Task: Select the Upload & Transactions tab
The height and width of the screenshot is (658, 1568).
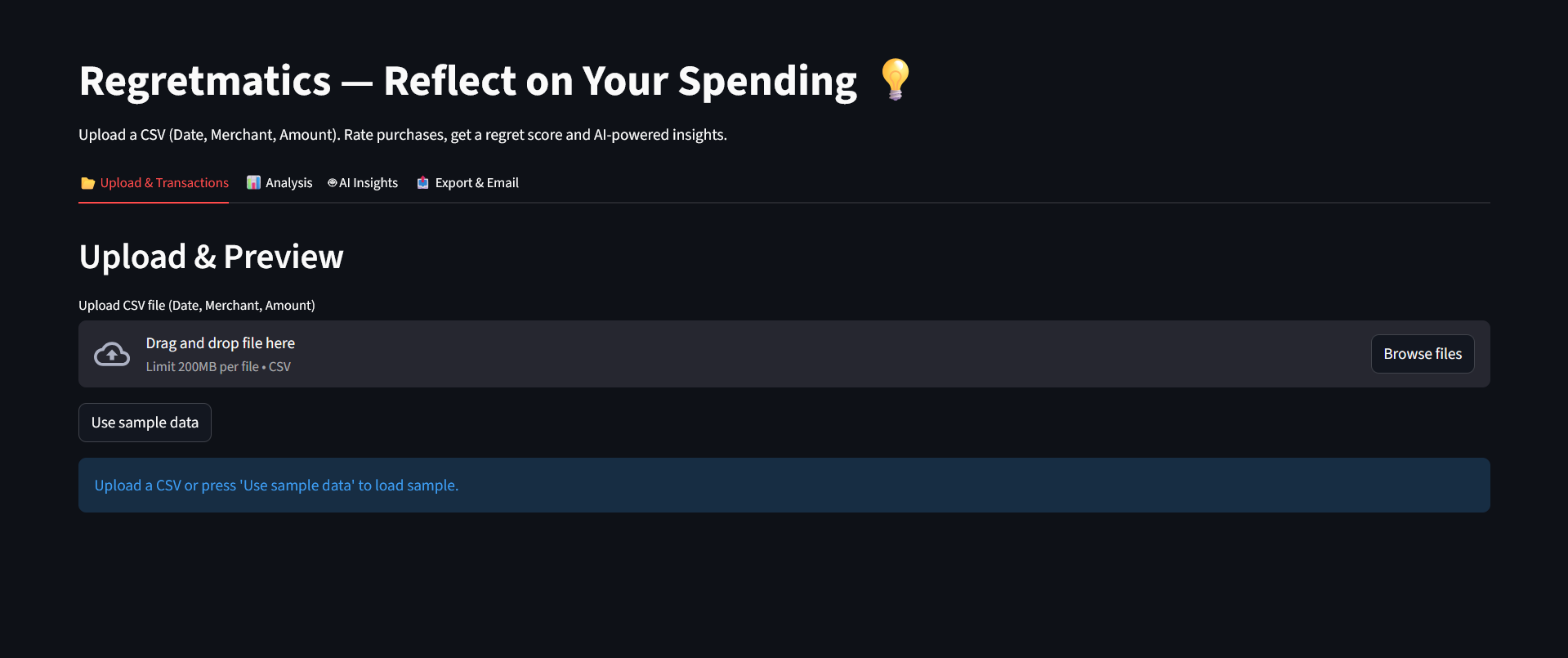Action: [x=164, y=183]
